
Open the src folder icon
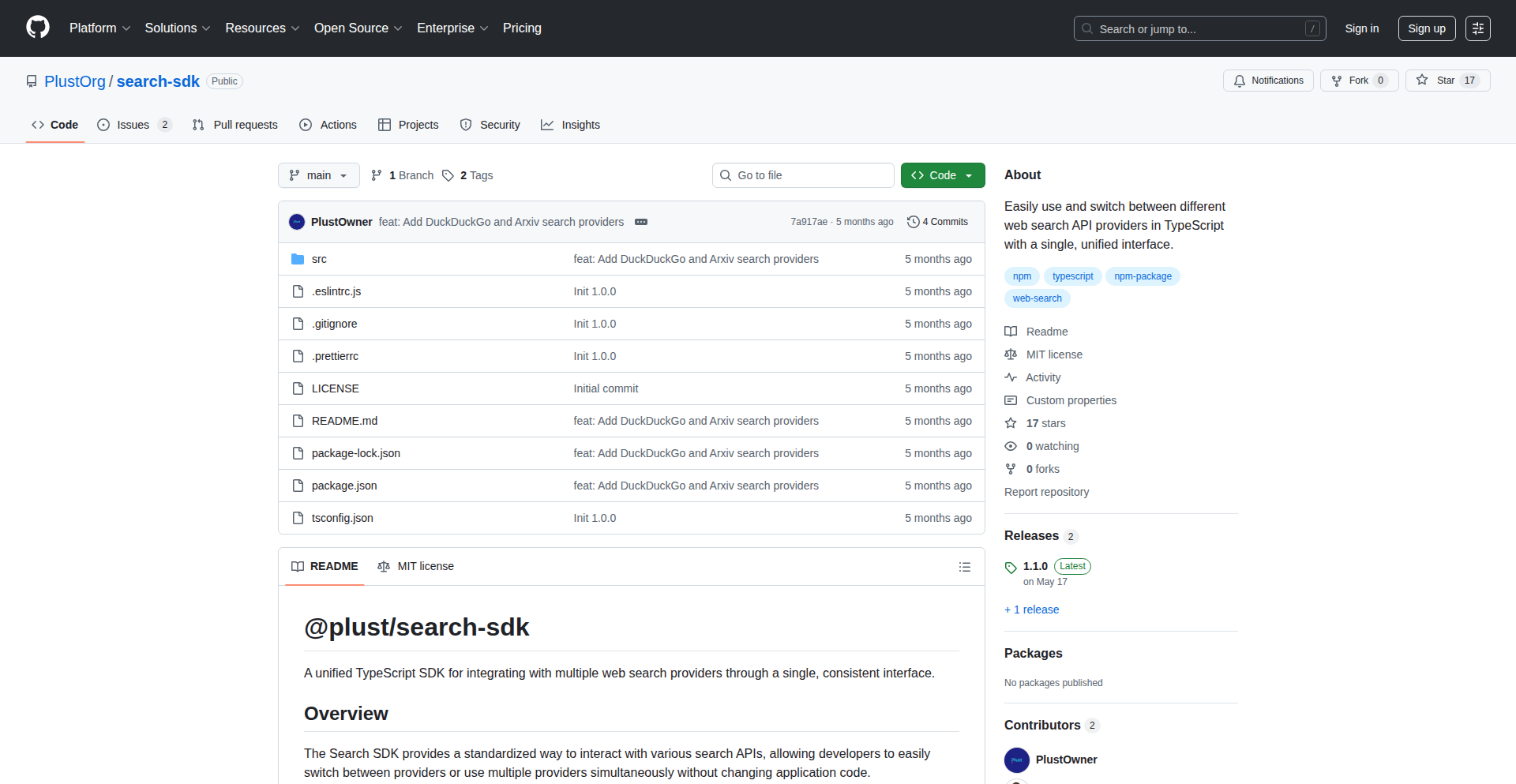298,259
